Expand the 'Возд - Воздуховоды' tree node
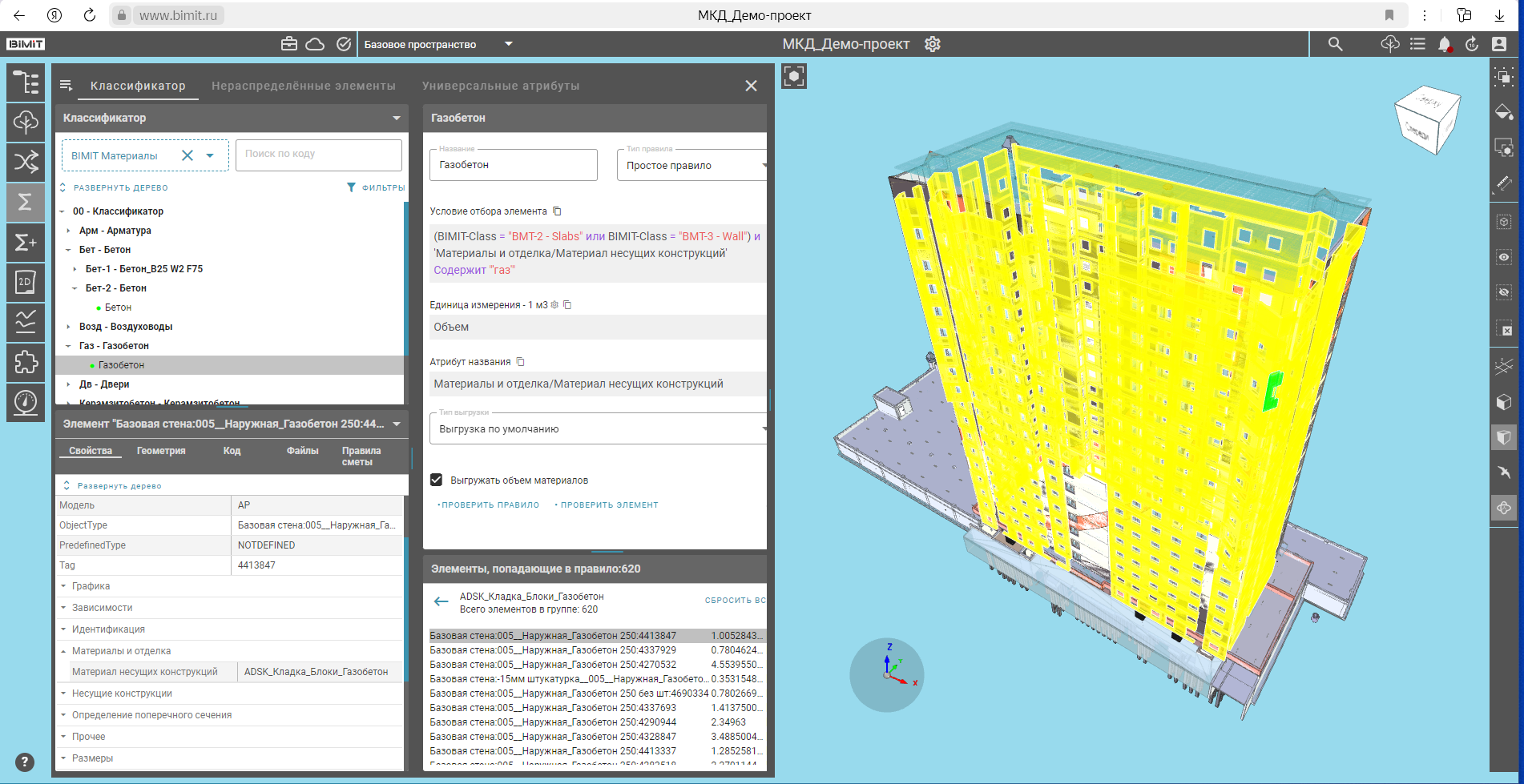1524x784 pixels. 68,327
